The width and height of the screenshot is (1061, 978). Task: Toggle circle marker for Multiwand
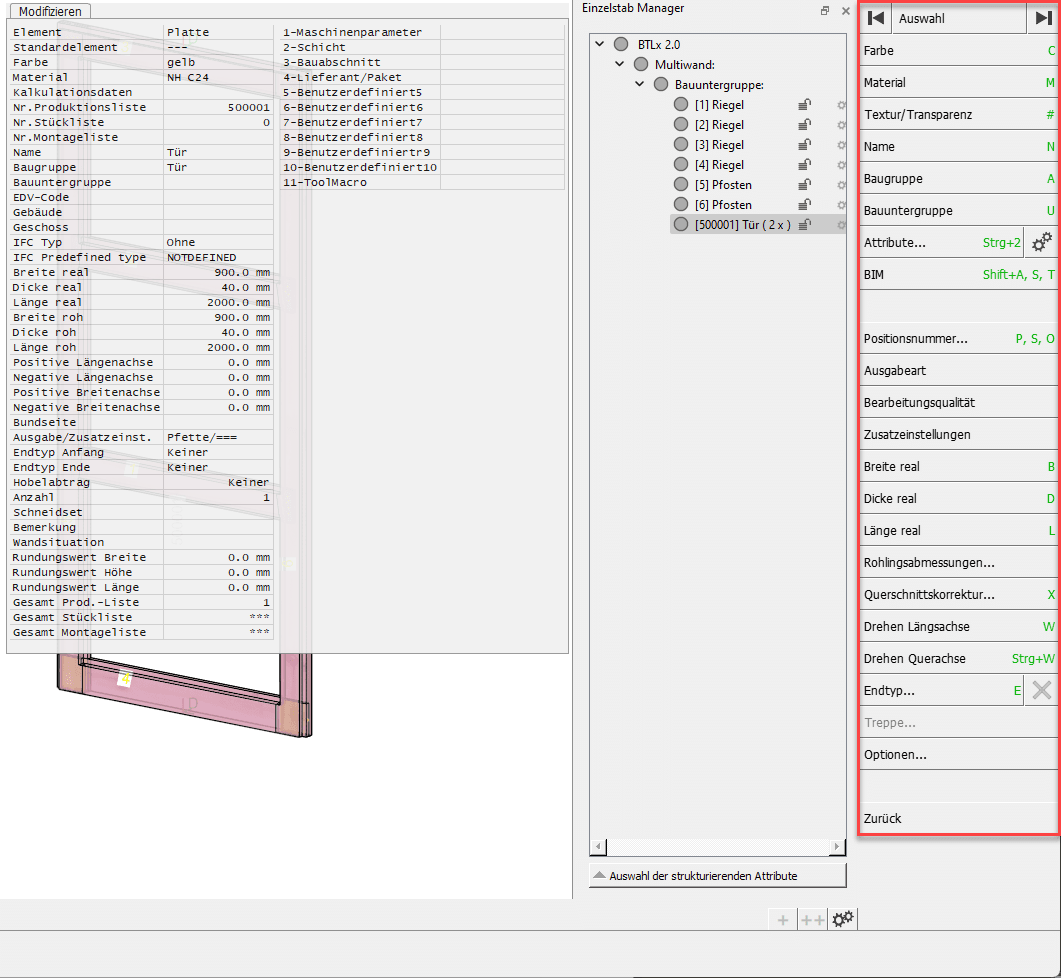641,65
